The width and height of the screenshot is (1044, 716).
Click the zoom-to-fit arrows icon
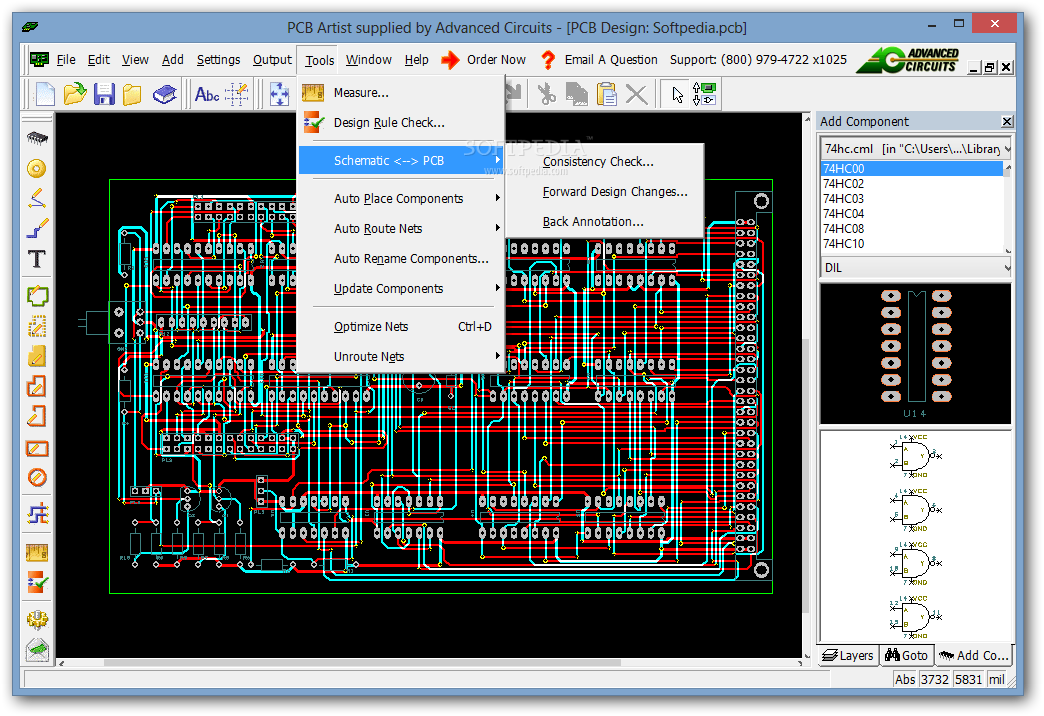280,94
